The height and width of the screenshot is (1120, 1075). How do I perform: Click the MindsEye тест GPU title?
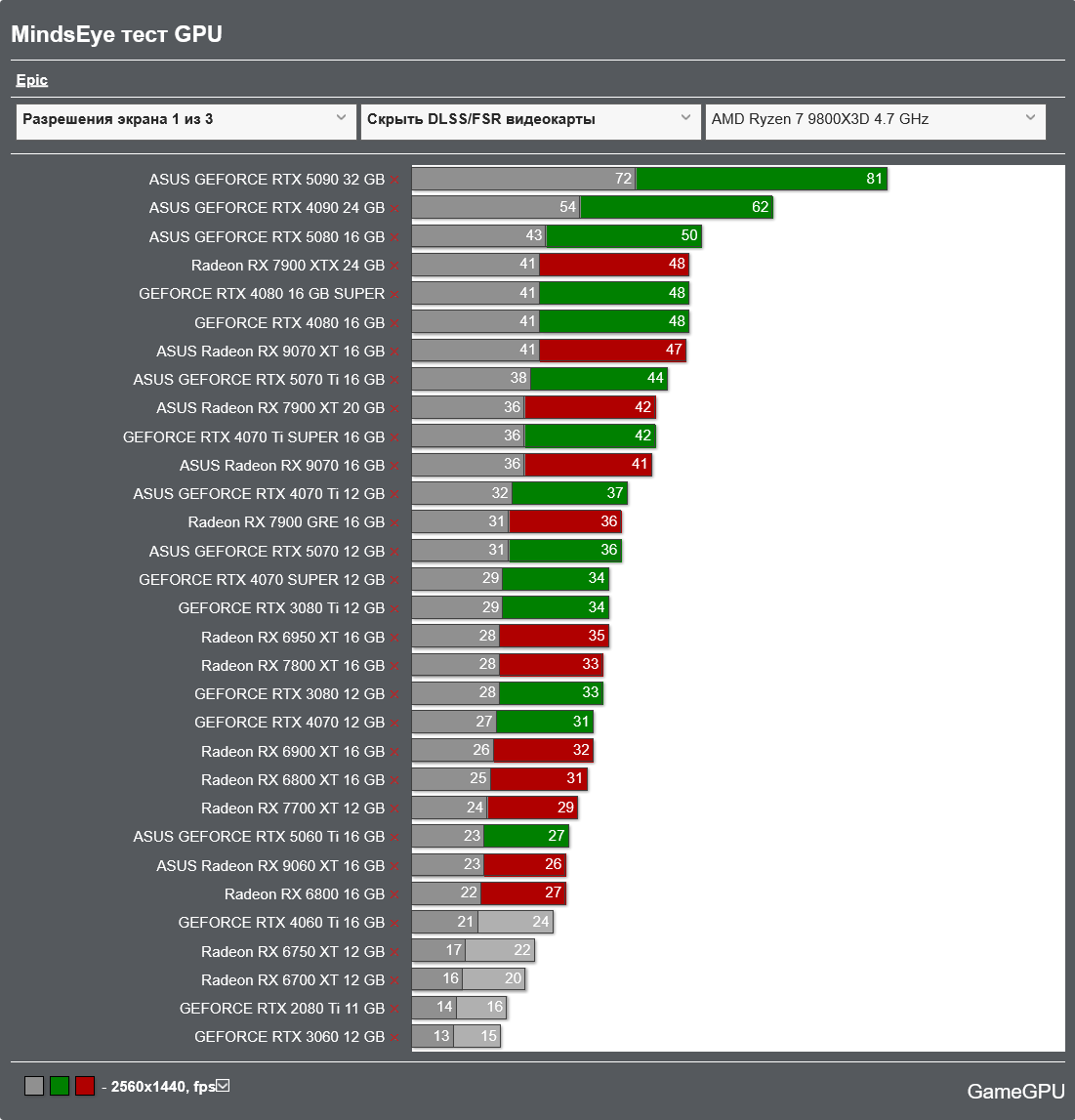116,33
